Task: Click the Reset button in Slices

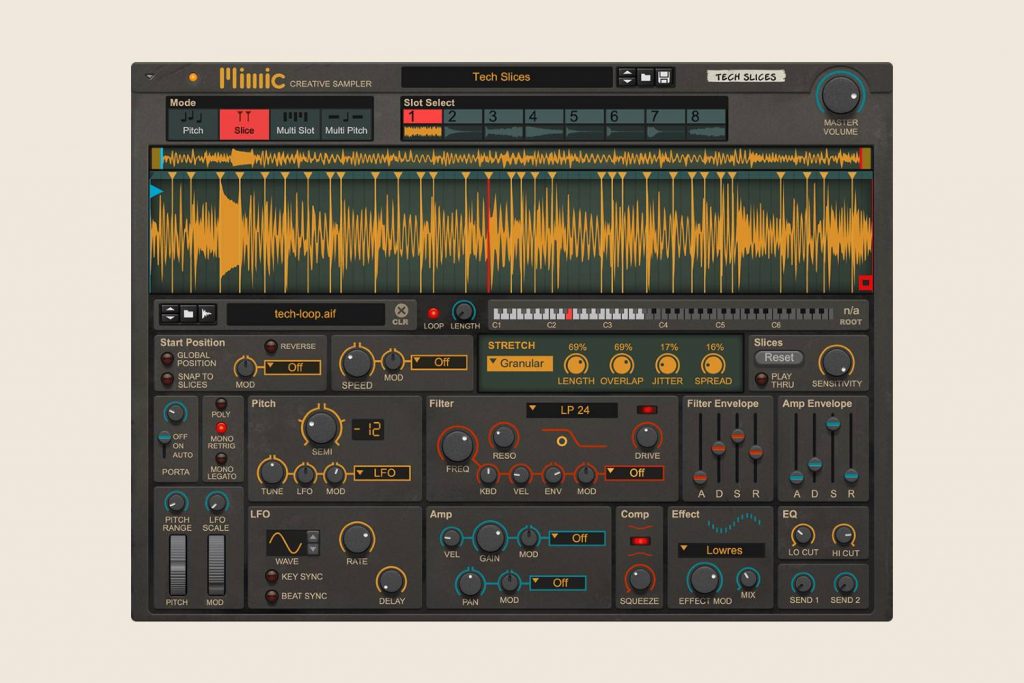Action: point(778,358)
